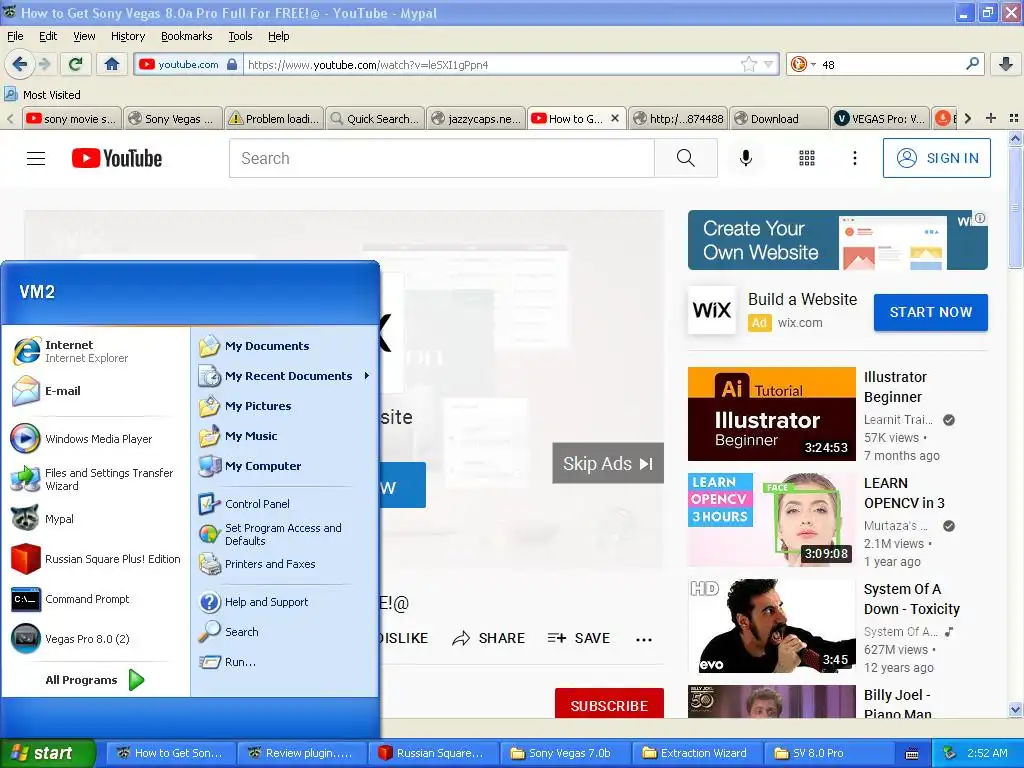This screenshot has width=1024, height=768.
Task: Open the URL bar history dropdown arrow
Action: tap(769, 64)
